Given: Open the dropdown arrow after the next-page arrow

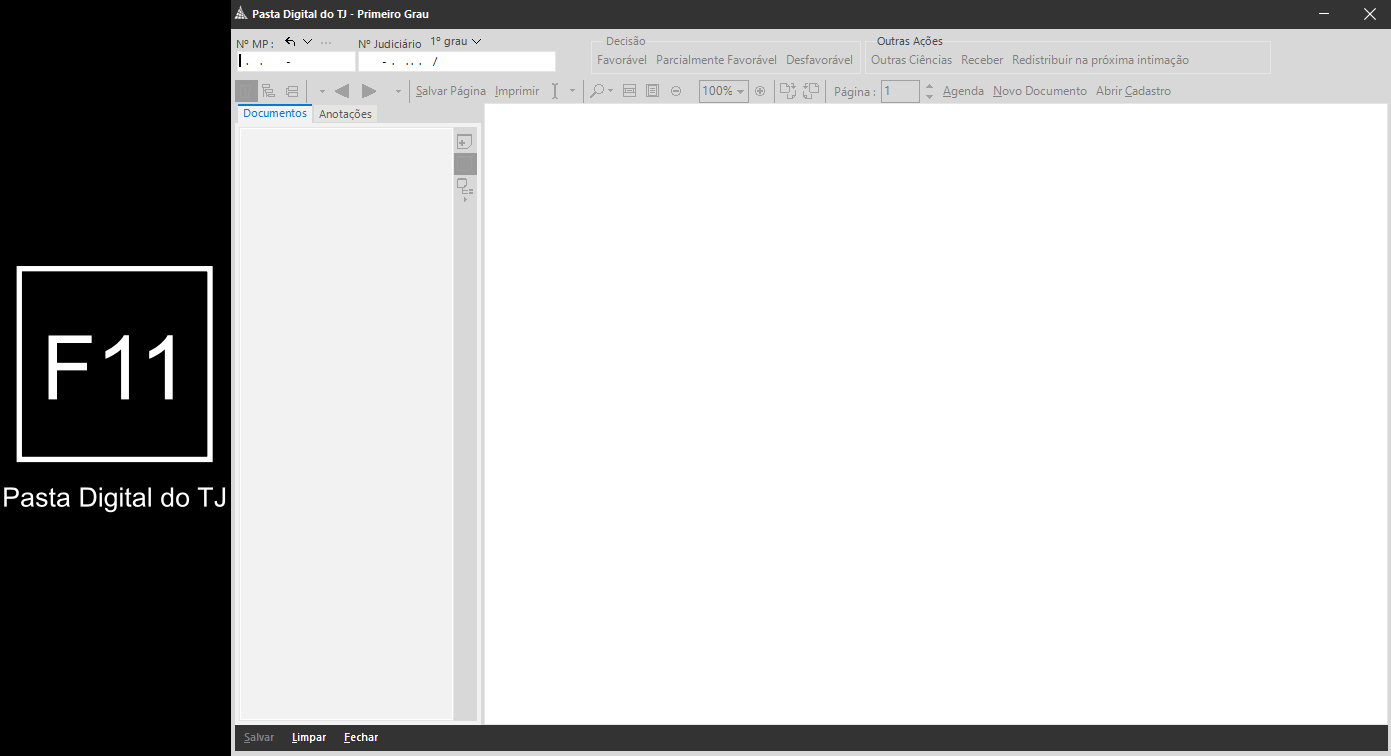Looking at the screenshot, I should coord(398,91).
